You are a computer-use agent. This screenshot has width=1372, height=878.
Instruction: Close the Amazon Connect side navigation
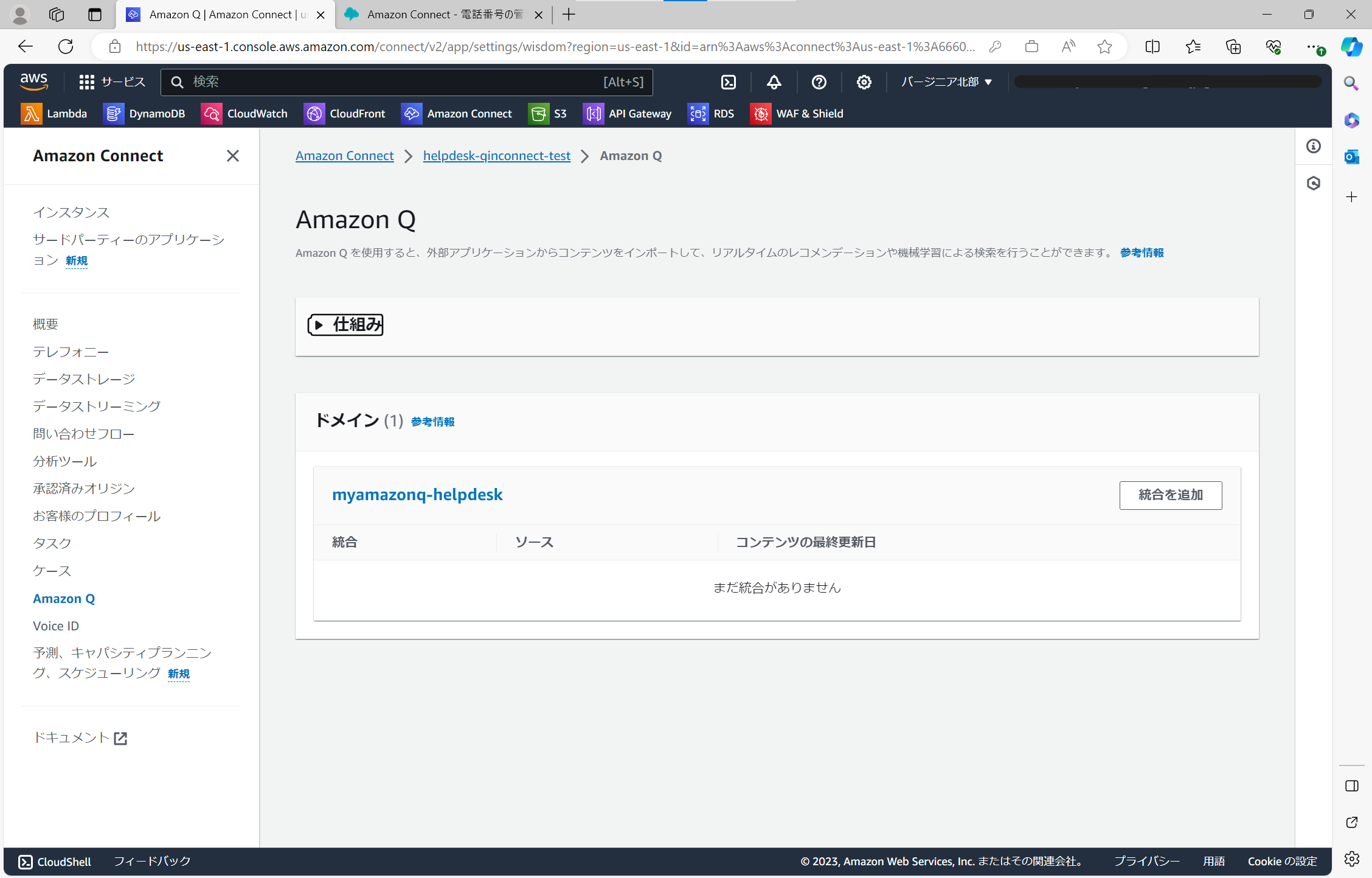pos(232,156)
